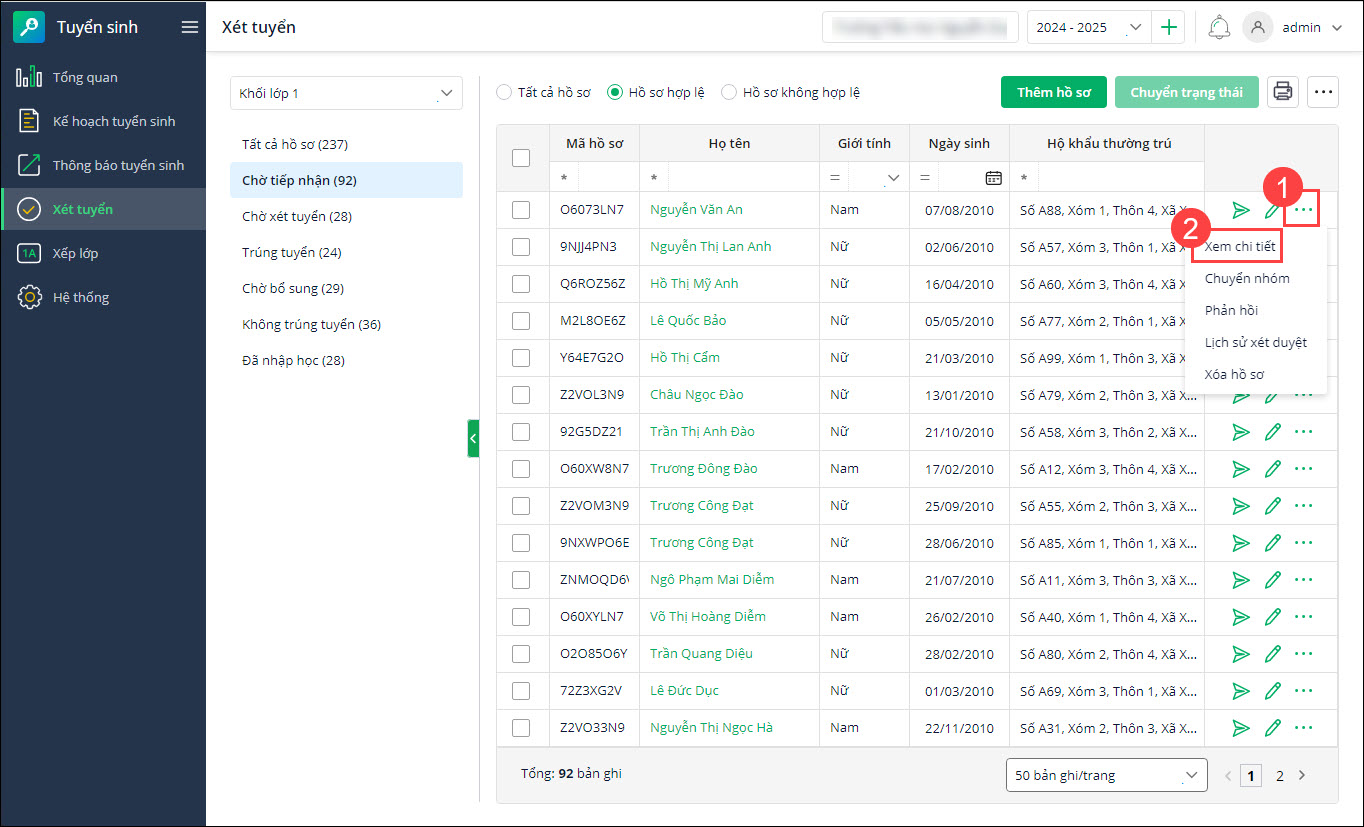1364x827 pixels.
Task: Click the green plus icon for school year
Action: point(1168,28)
